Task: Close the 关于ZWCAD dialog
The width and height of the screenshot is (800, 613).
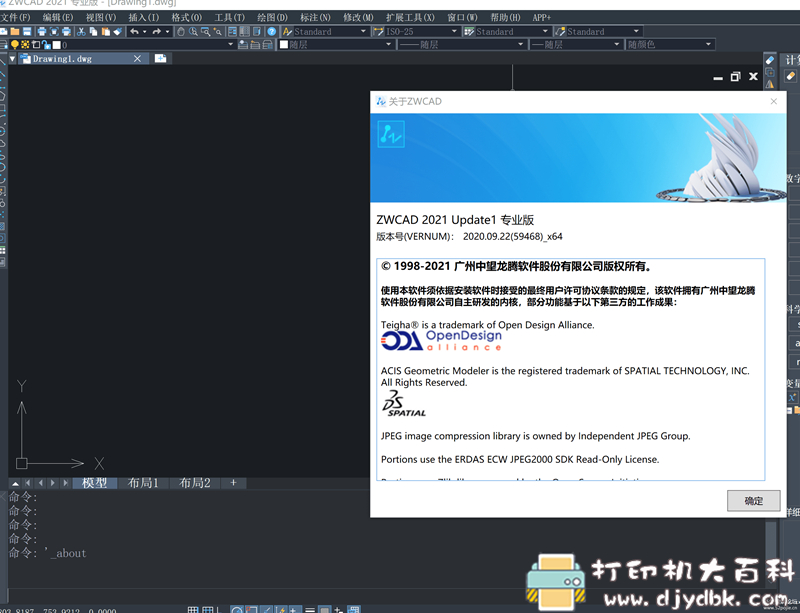Action: click(773, 102)
